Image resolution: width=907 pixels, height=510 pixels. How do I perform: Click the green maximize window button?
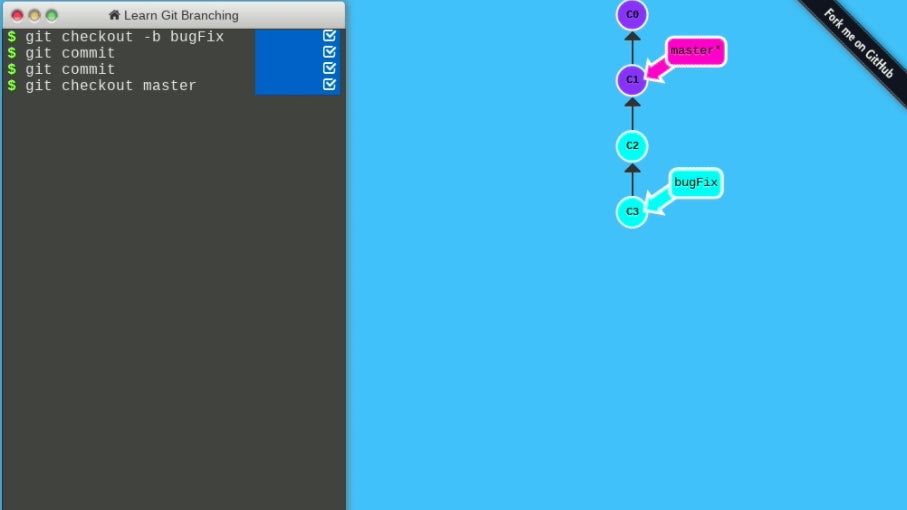click(51, 16)
